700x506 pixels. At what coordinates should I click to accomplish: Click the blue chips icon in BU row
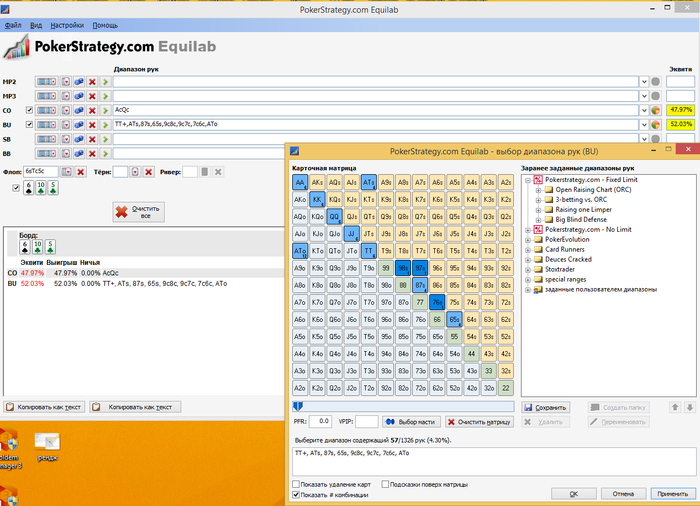point(79,125)
